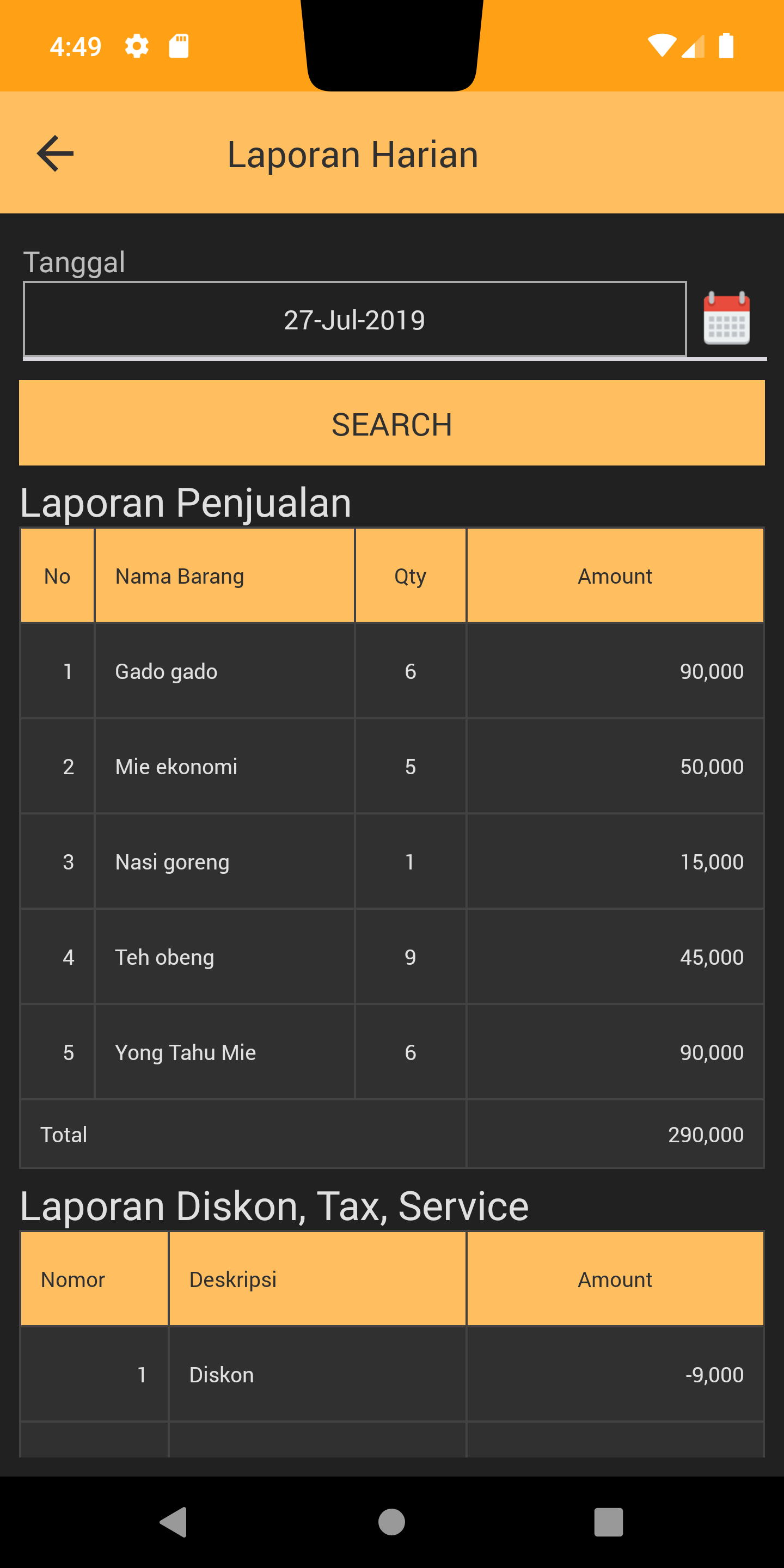The width and height of the screenshot is (784, 1568).
Task: Open the calendar date picker icon
Action: pos(726,318)
